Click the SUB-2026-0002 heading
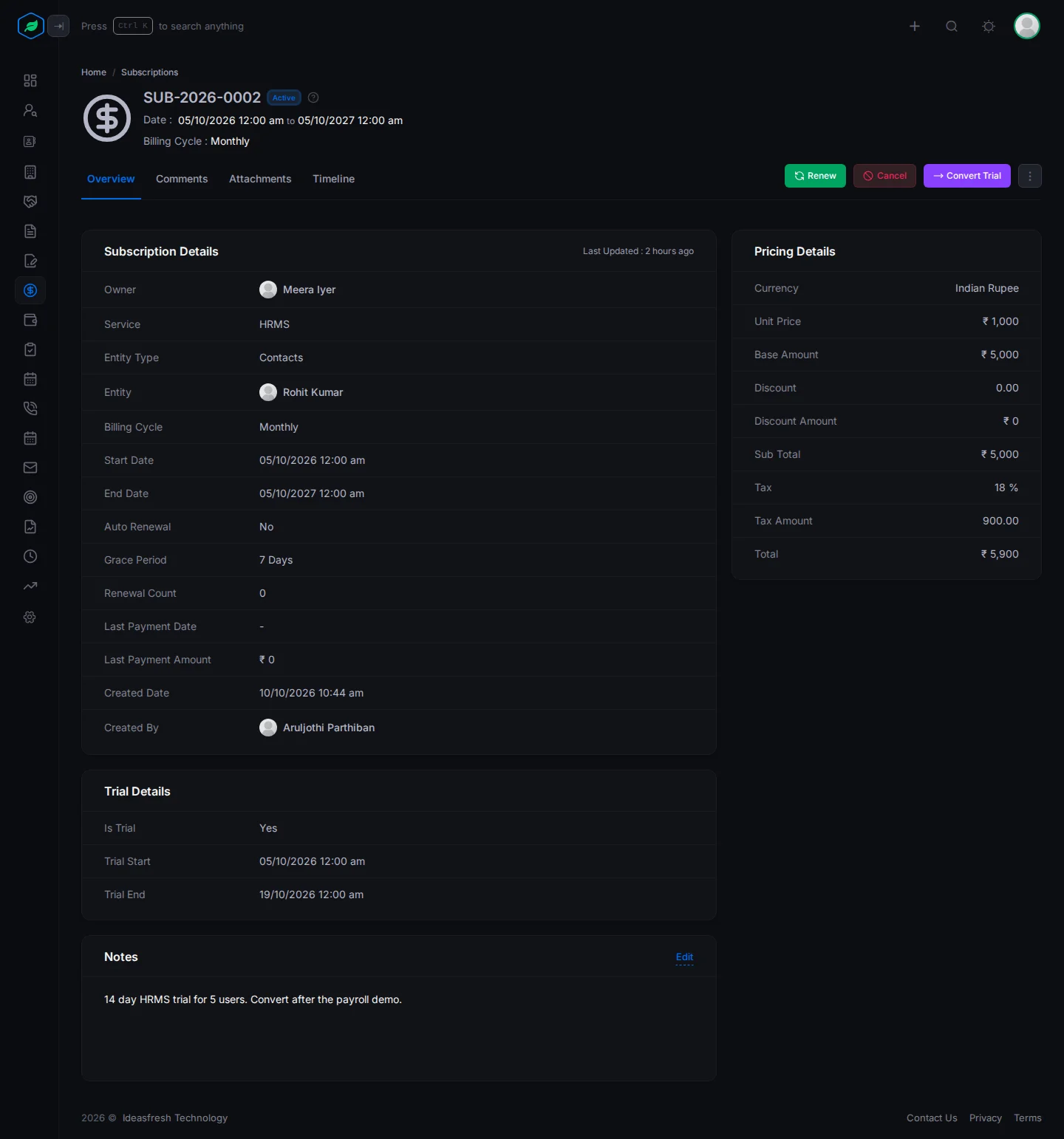Viewport: 1064px width, 1139px height. (x=202, y=98)
